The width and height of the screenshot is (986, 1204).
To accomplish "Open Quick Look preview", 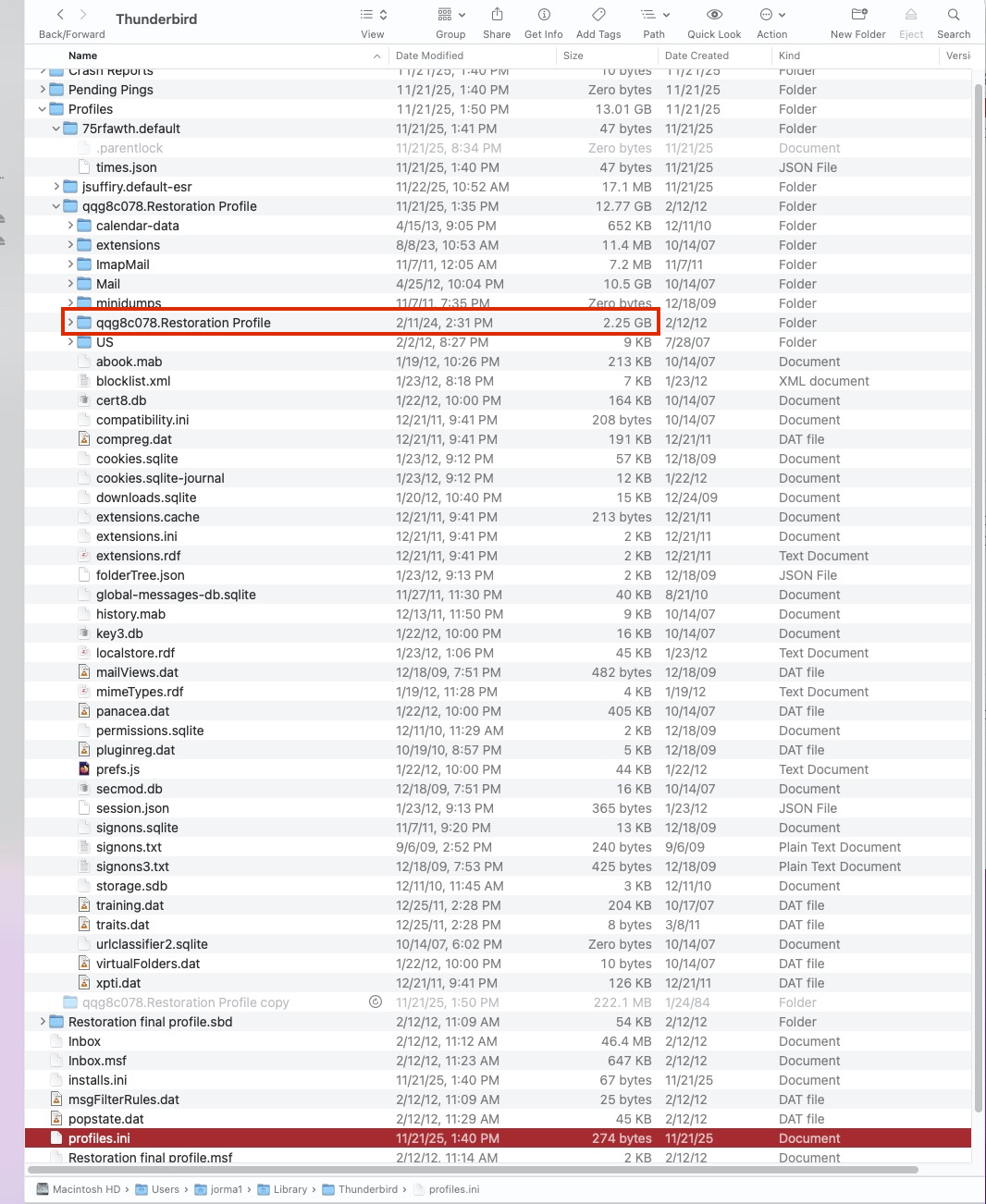I will pos(714,15).
